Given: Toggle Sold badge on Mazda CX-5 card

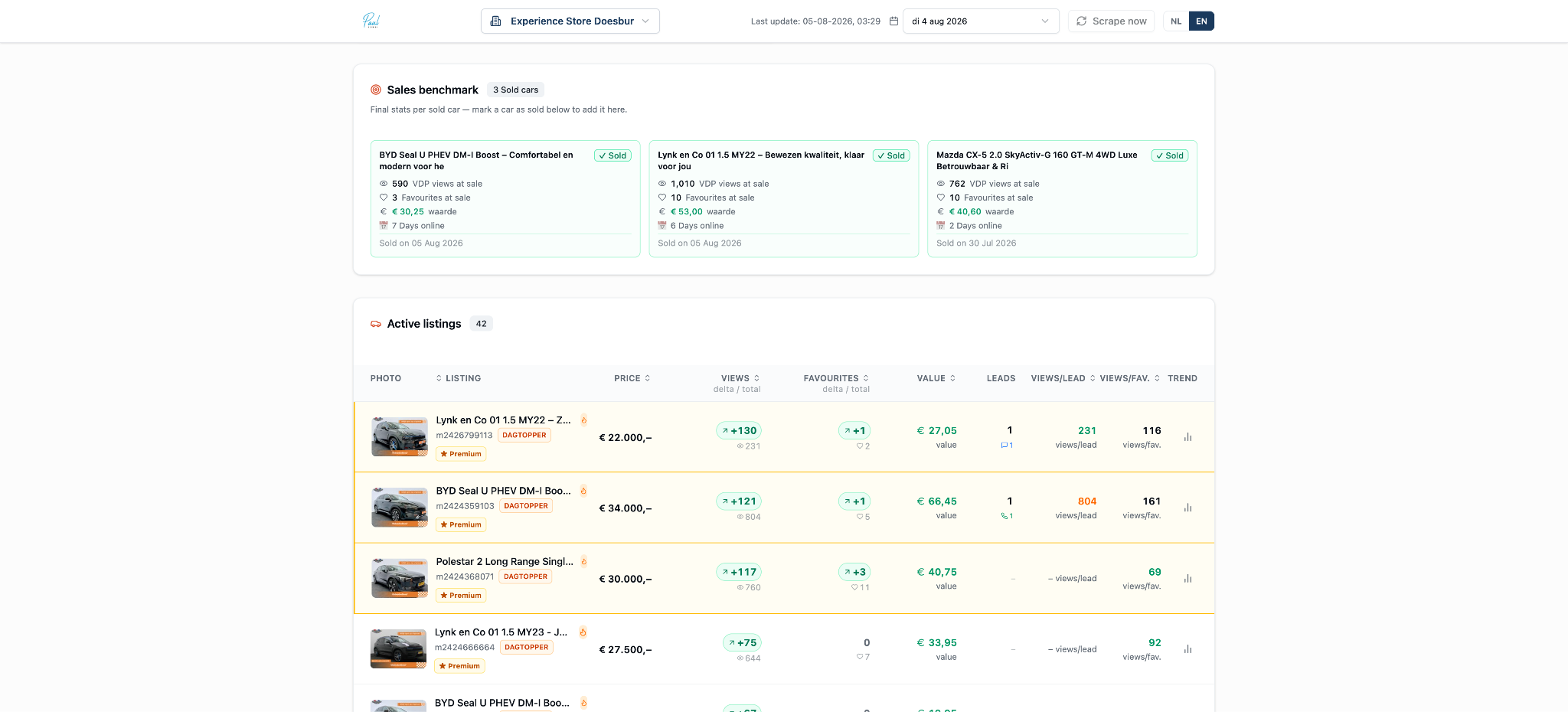Looking at the screenshot, I should [x=1170, y=155].
